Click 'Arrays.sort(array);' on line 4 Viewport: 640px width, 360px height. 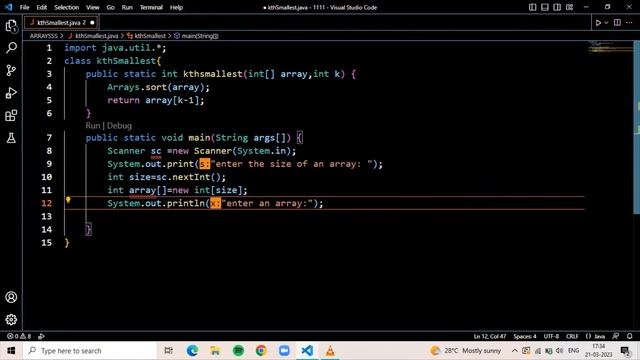coord(158,87)
